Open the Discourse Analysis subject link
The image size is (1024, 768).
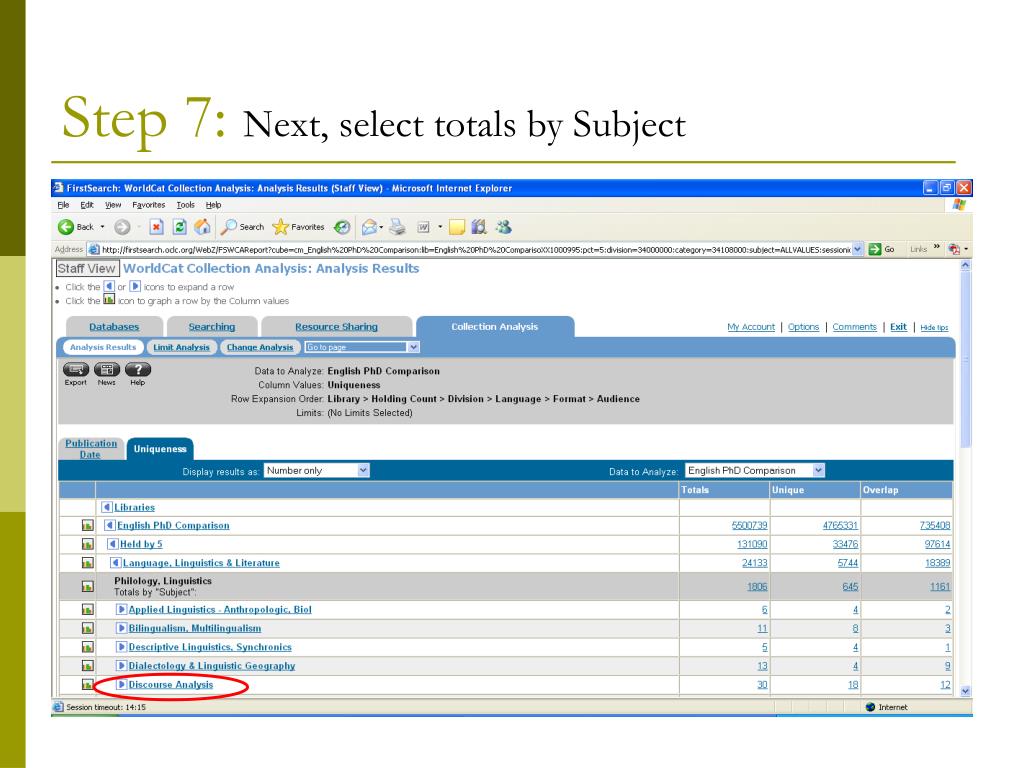coord(170,684)
